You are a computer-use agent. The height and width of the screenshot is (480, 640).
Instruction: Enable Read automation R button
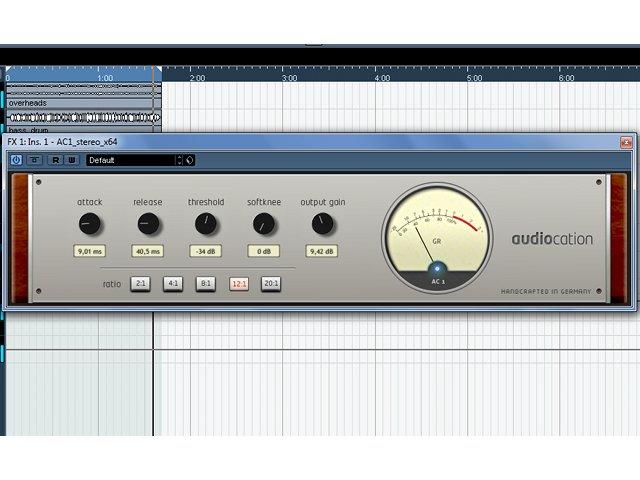55,160
